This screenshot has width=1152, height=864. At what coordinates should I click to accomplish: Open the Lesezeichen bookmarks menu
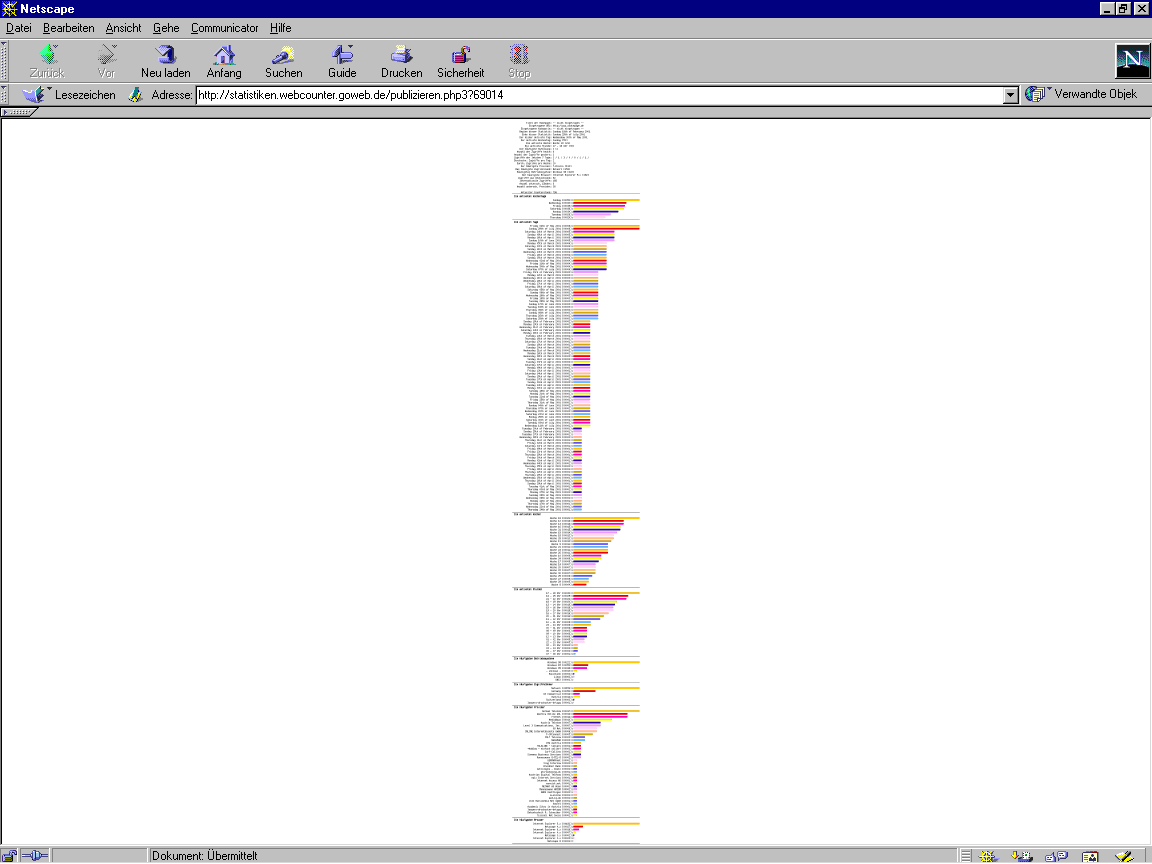(x=68, y=95)
